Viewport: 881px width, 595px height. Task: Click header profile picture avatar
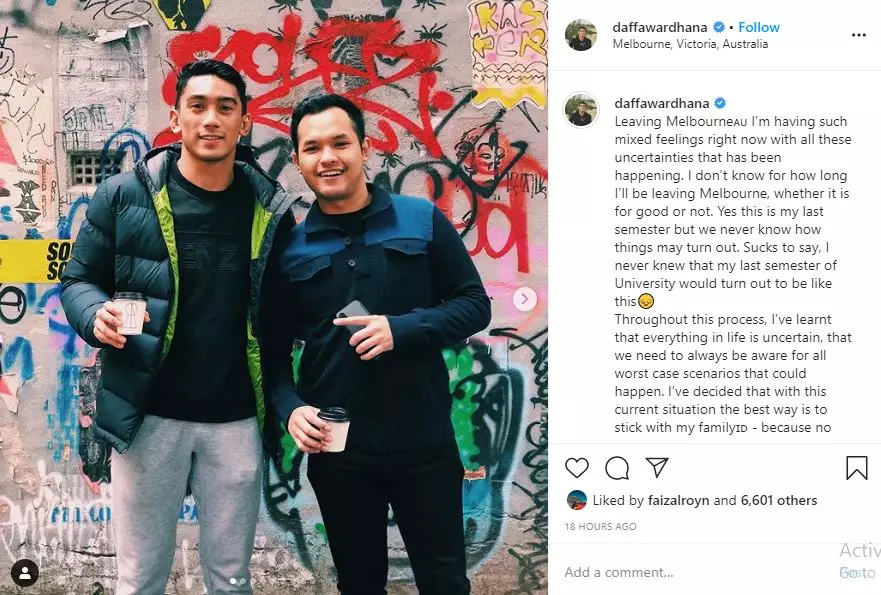(x=581, y=35)
